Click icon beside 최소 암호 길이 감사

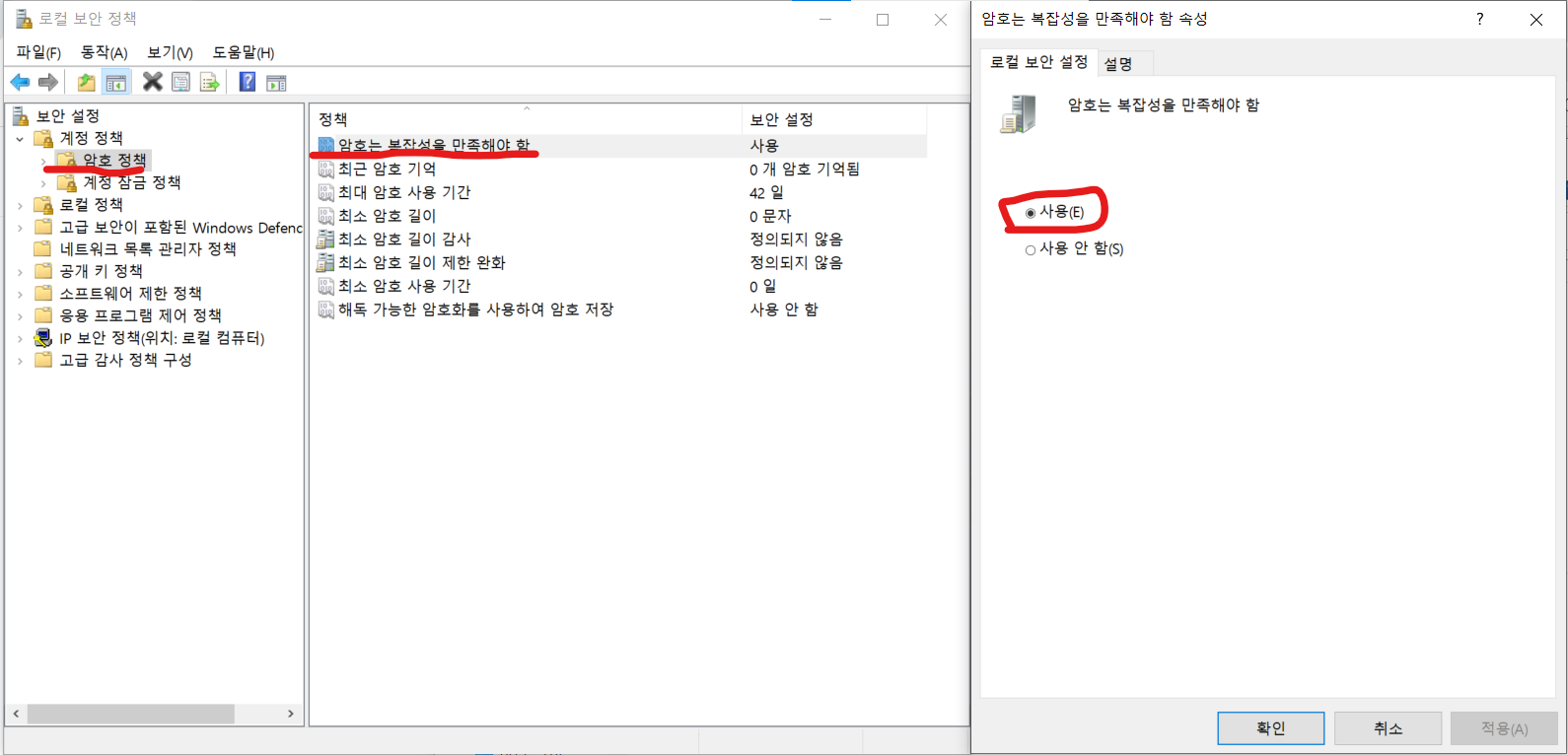pyautogui.click(x=325, y=239)
